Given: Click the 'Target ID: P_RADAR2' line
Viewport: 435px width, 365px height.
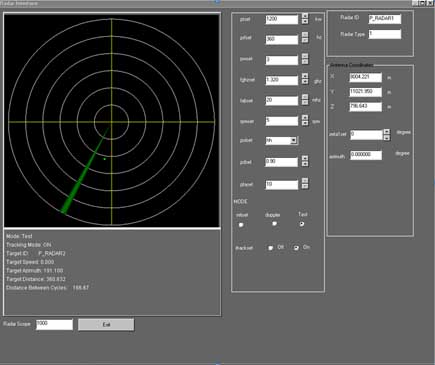Looking at the screenshot, I should [x=36, y=254].
